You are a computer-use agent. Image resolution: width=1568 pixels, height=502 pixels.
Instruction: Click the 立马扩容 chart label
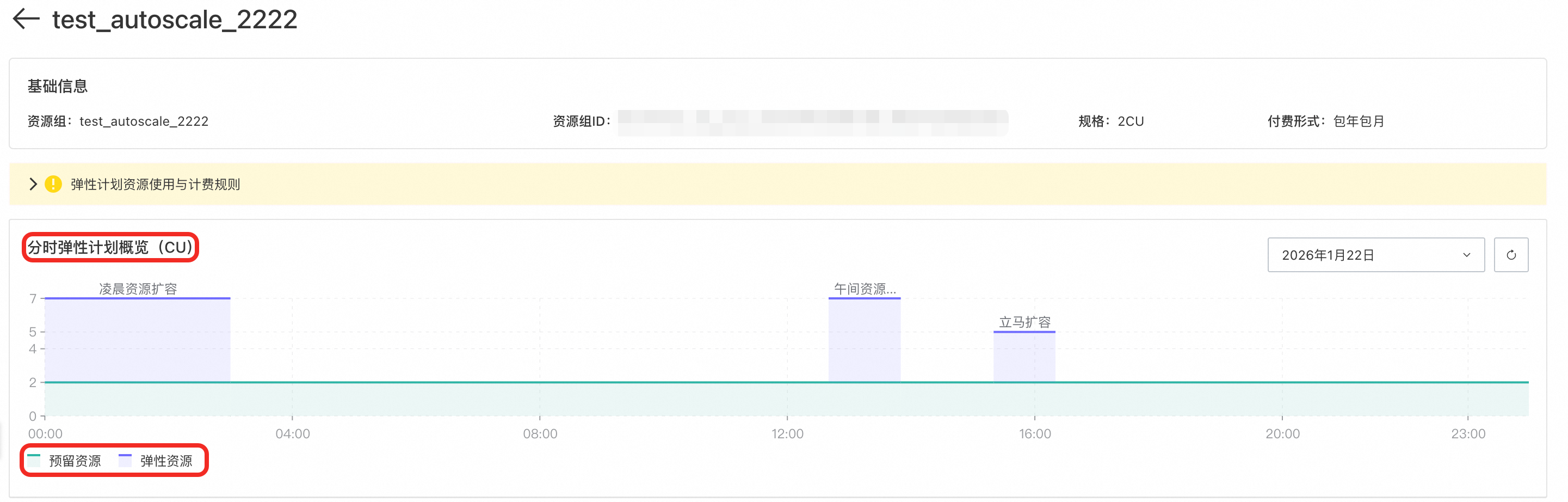(1025, 322)
